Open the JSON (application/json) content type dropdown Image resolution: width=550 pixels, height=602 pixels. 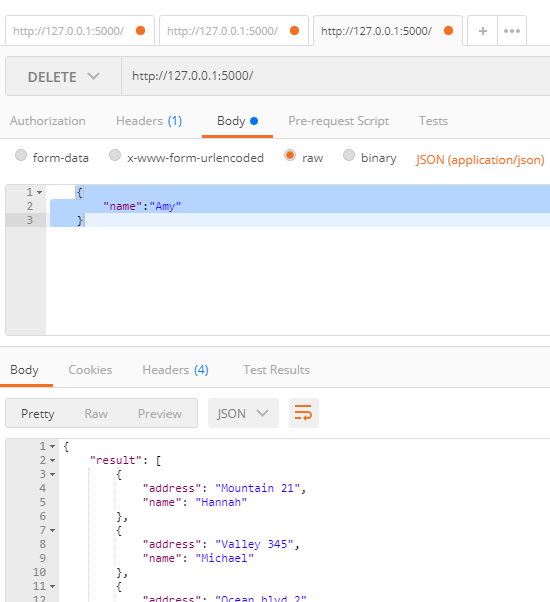(480, 160)
